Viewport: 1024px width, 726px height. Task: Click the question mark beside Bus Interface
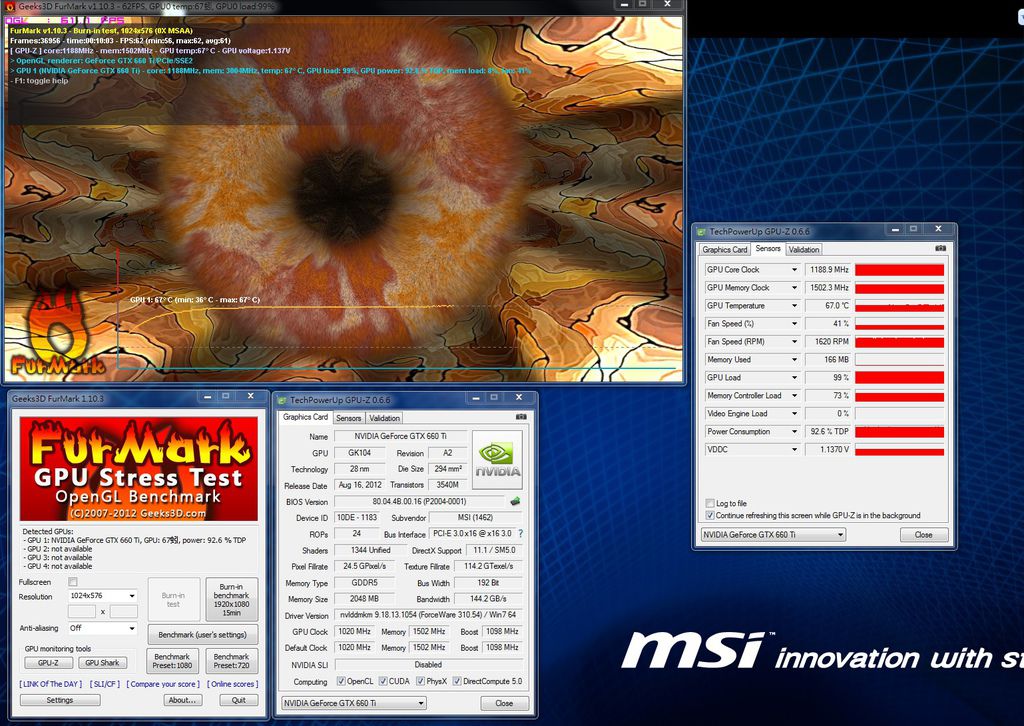(x=520, y=533)
